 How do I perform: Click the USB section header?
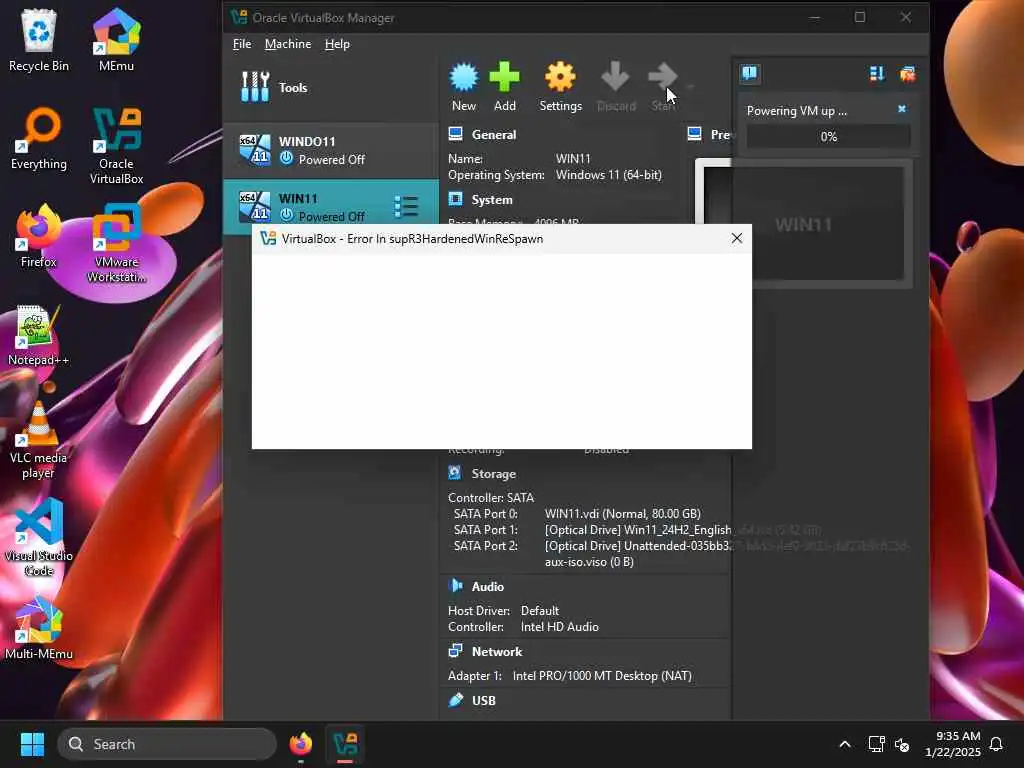(x=483, y=701)
